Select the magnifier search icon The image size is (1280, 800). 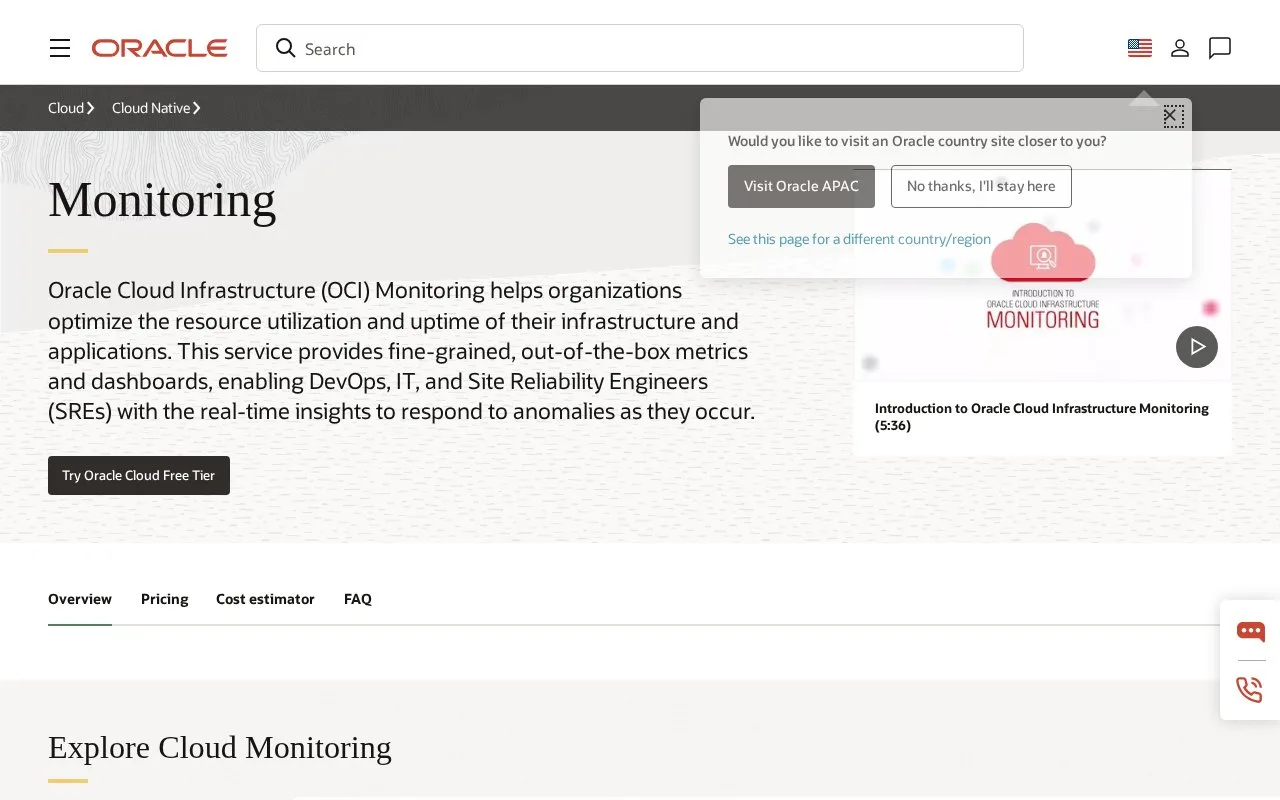tap(286, 48)
